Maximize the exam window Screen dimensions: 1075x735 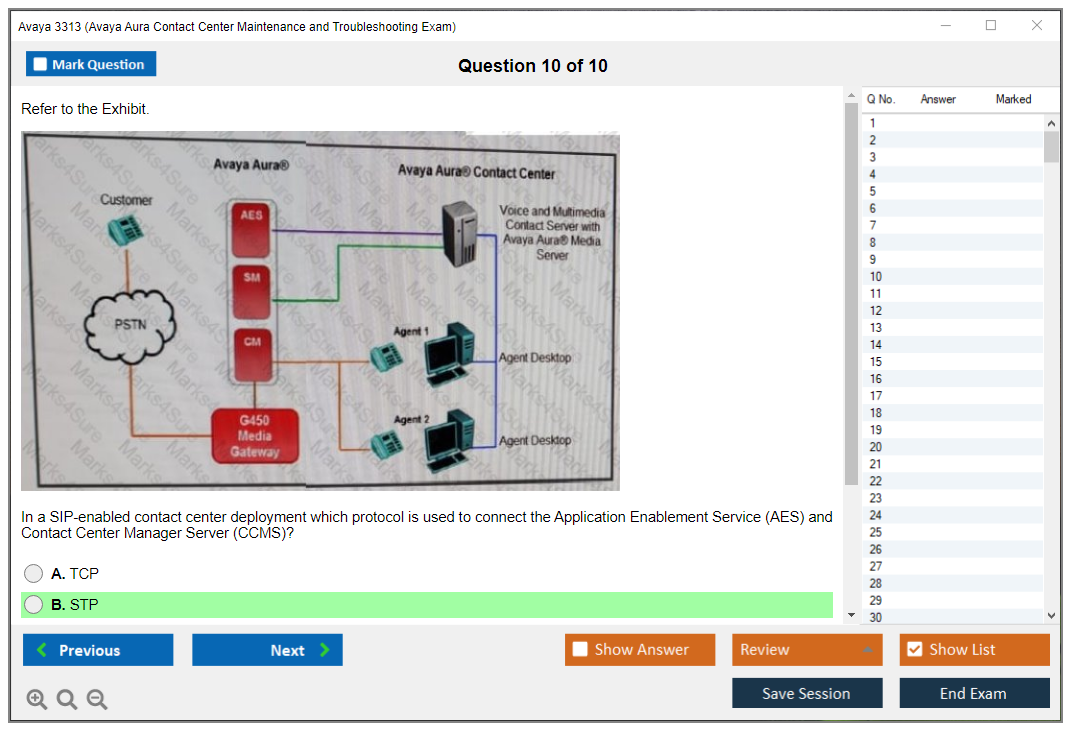990,26
